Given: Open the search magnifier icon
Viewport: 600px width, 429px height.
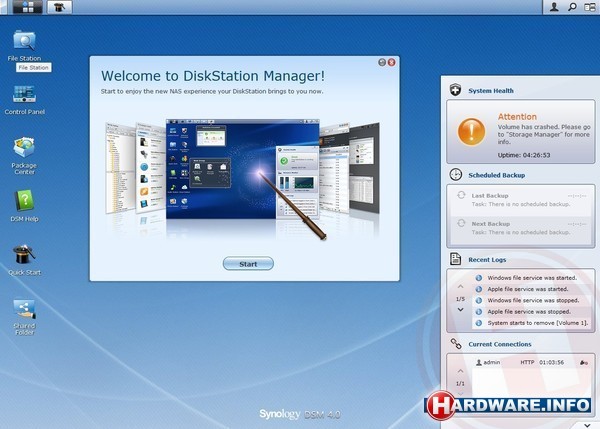Looking at the screenshot, I should pyautogui.click(x=572, y=7).
